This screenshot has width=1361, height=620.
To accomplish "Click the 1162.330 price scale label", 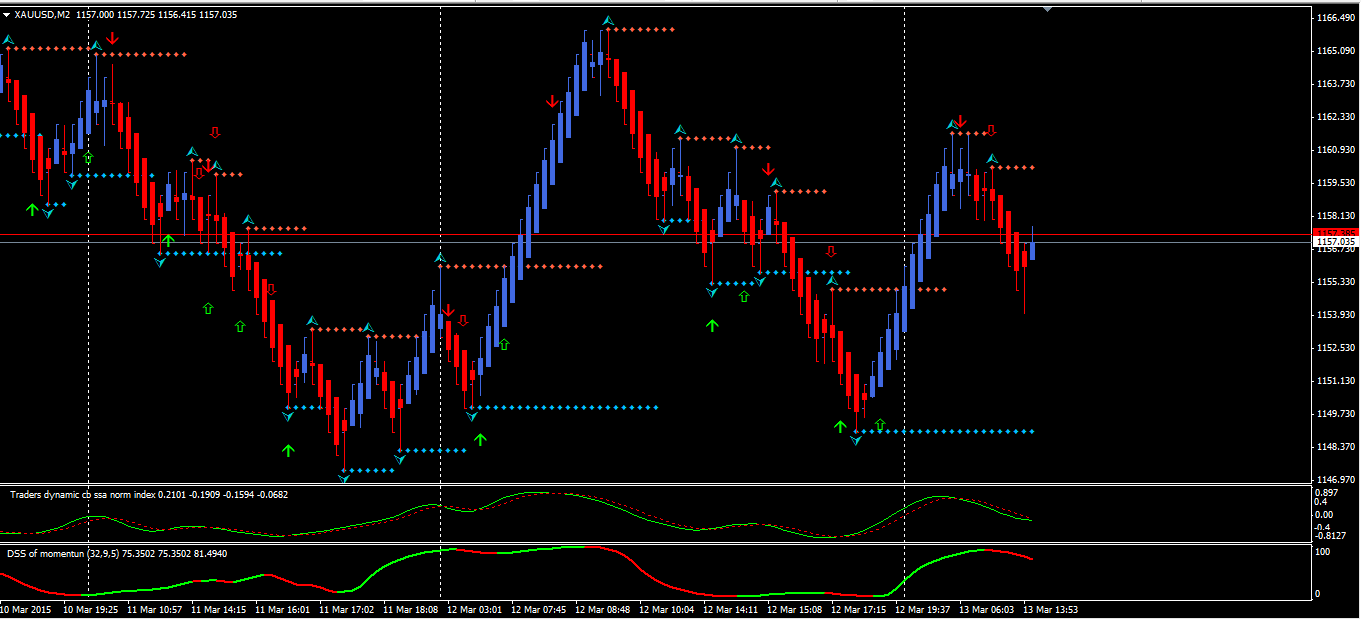I will click(x=1336, y=117).
